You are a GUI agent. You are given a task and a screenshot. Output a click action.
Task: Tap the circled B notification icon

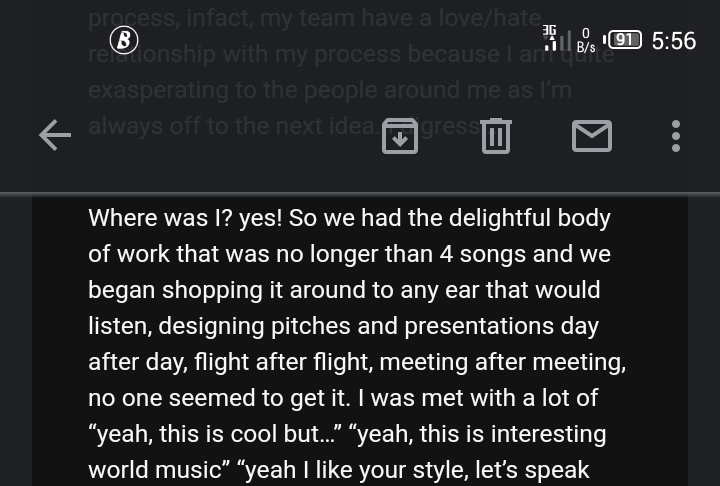[124, 40]
